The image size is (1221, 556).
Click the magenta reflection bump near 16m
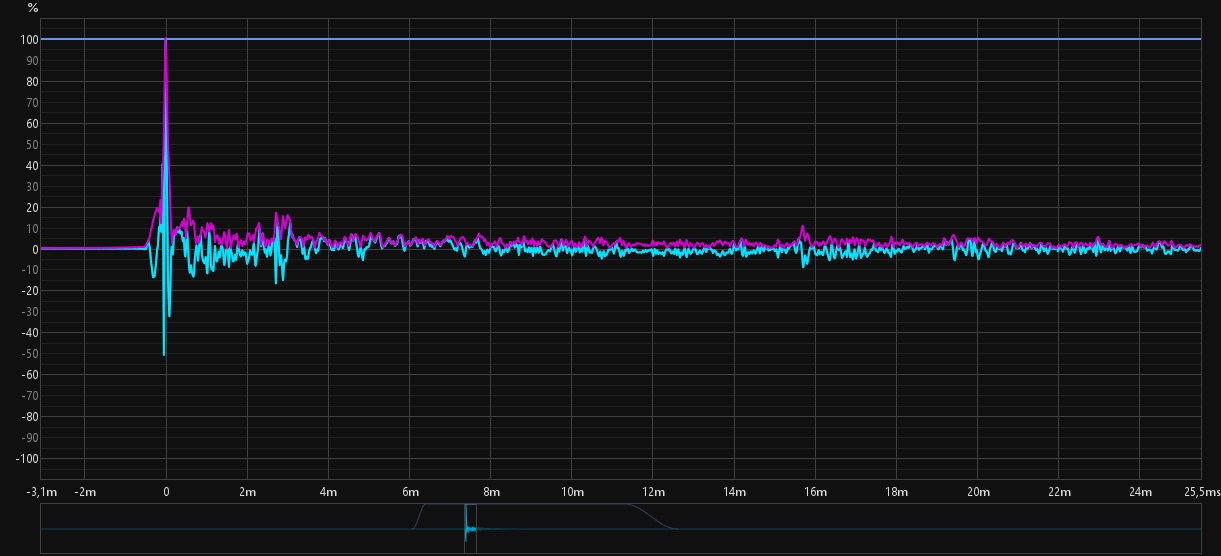tap(803, 229)
